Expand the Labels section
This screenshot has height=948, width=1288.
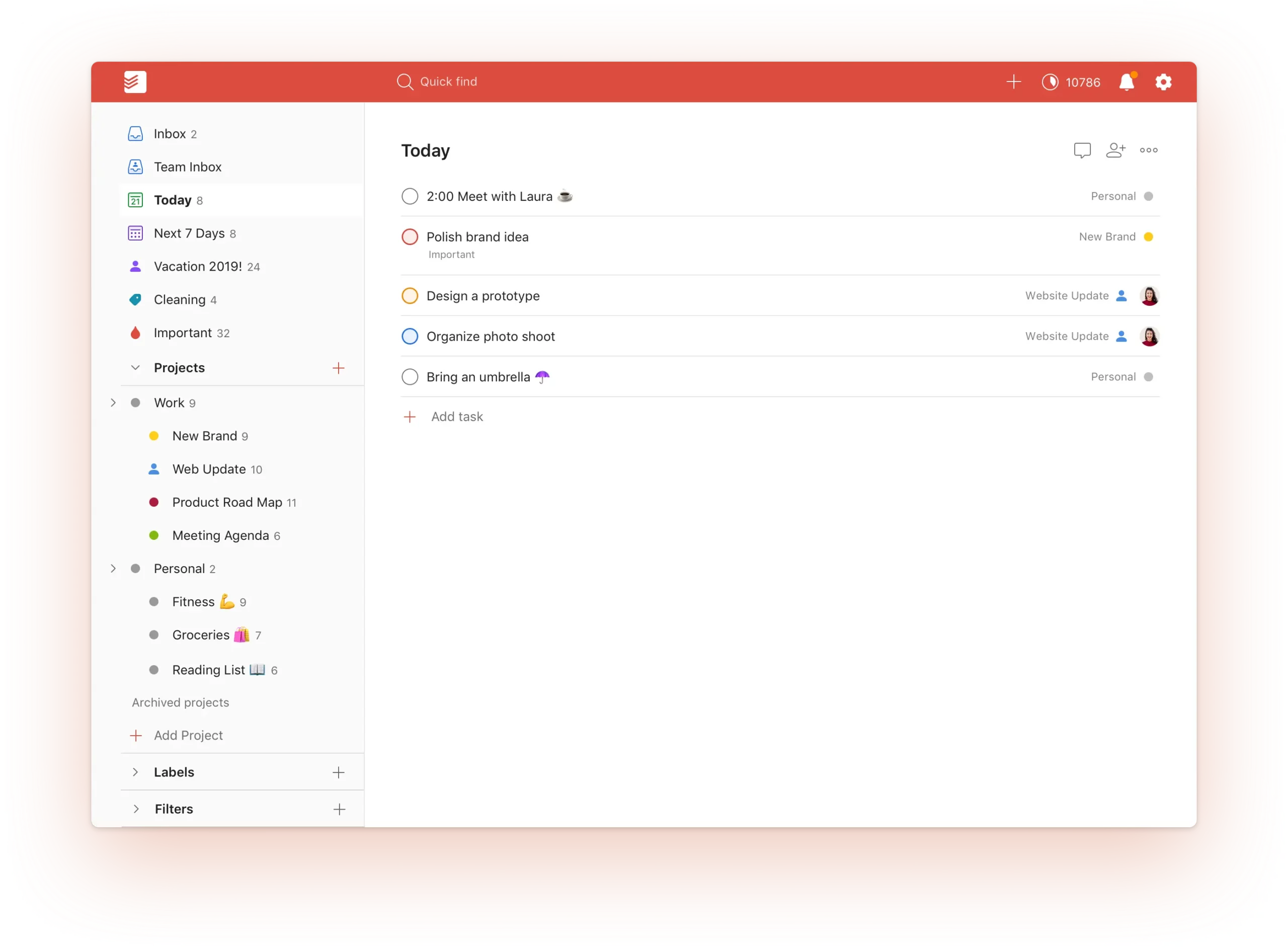[x=135, y=772]
